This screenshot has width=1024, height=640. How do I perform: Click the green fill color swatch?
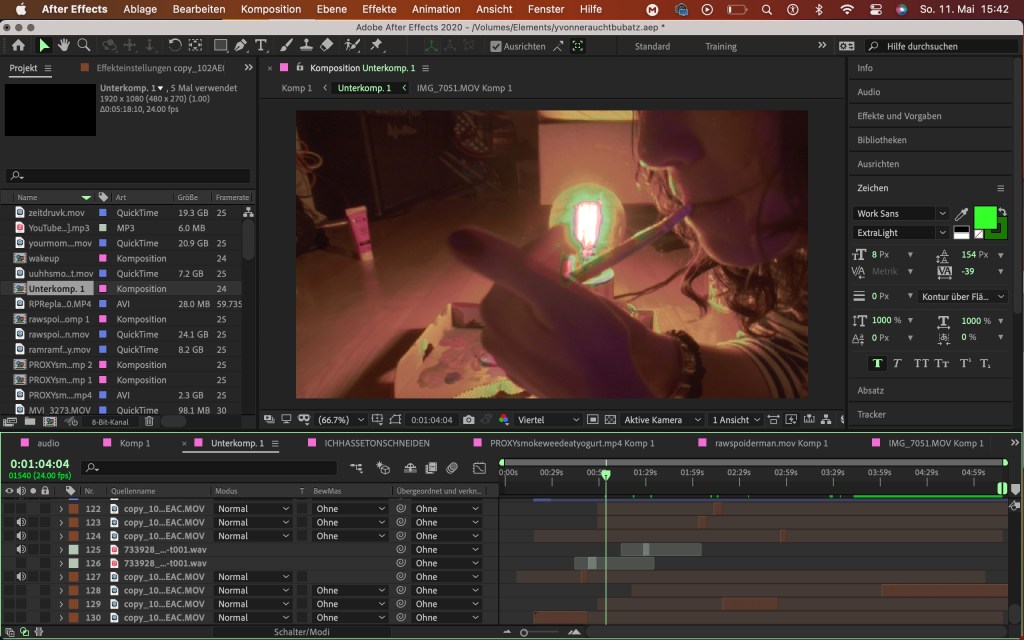(985, 216)
